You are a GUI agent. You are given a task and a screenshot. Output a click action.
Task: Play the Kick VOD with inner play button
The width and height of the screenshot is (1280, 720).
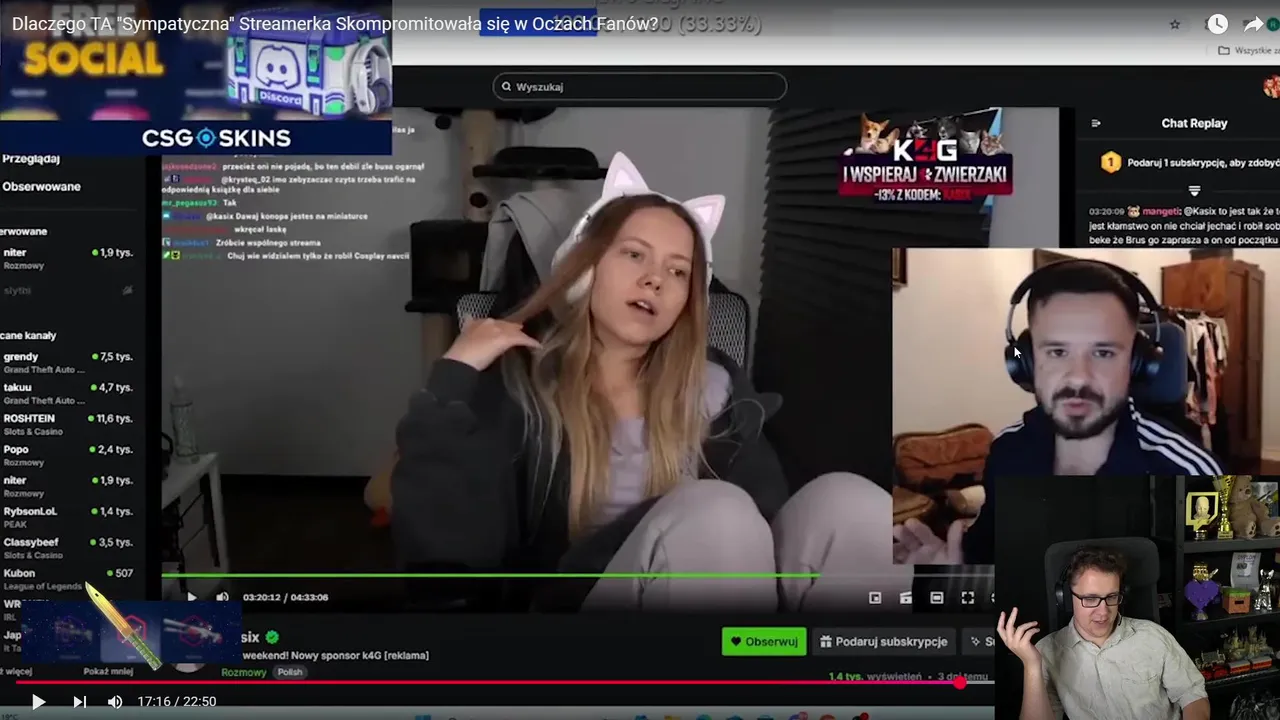point(191,597)
